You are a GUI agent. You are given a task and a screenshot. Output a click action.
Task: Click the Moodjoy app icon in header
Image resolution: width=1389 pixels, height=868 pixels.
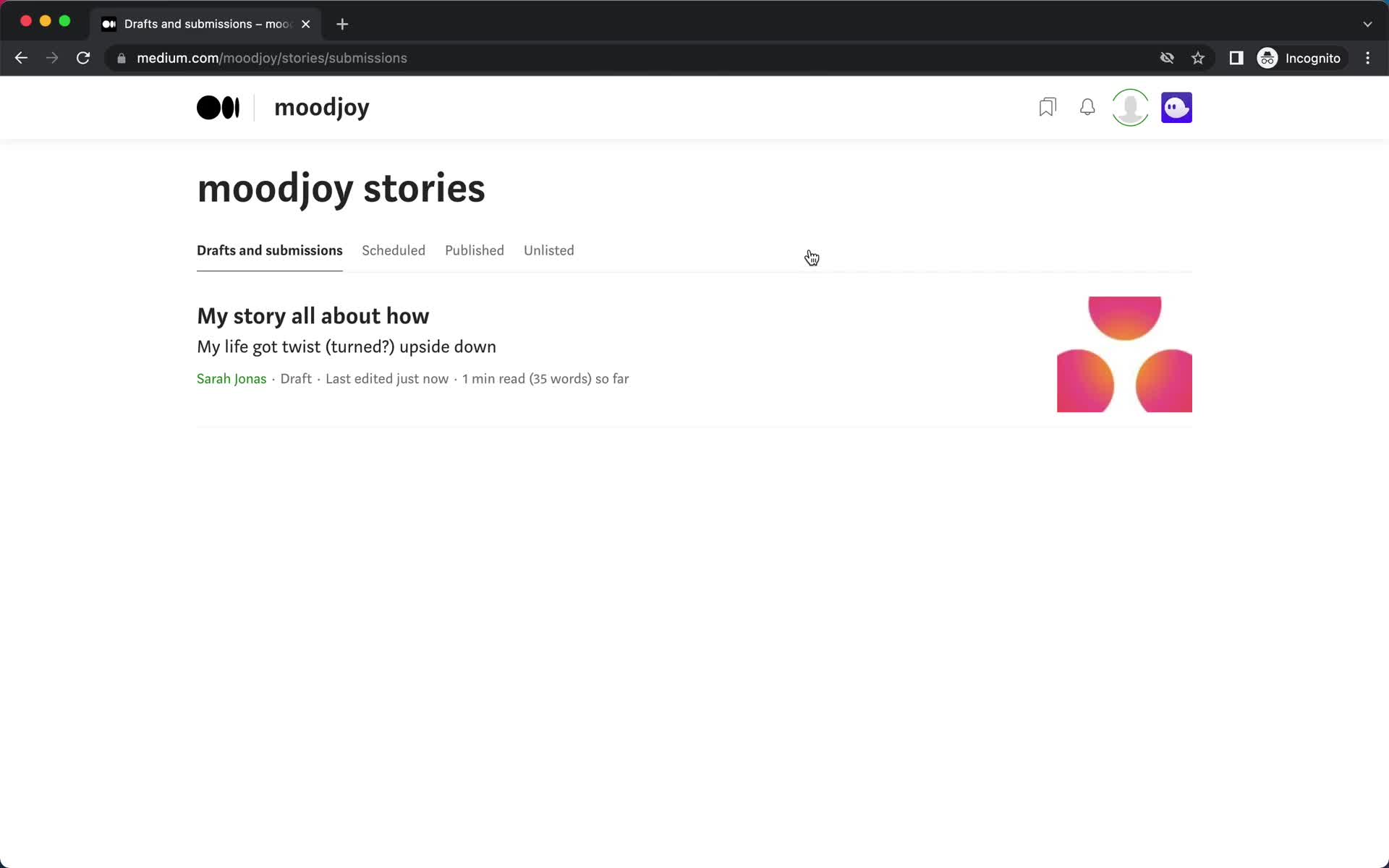tap(1176, 107)
